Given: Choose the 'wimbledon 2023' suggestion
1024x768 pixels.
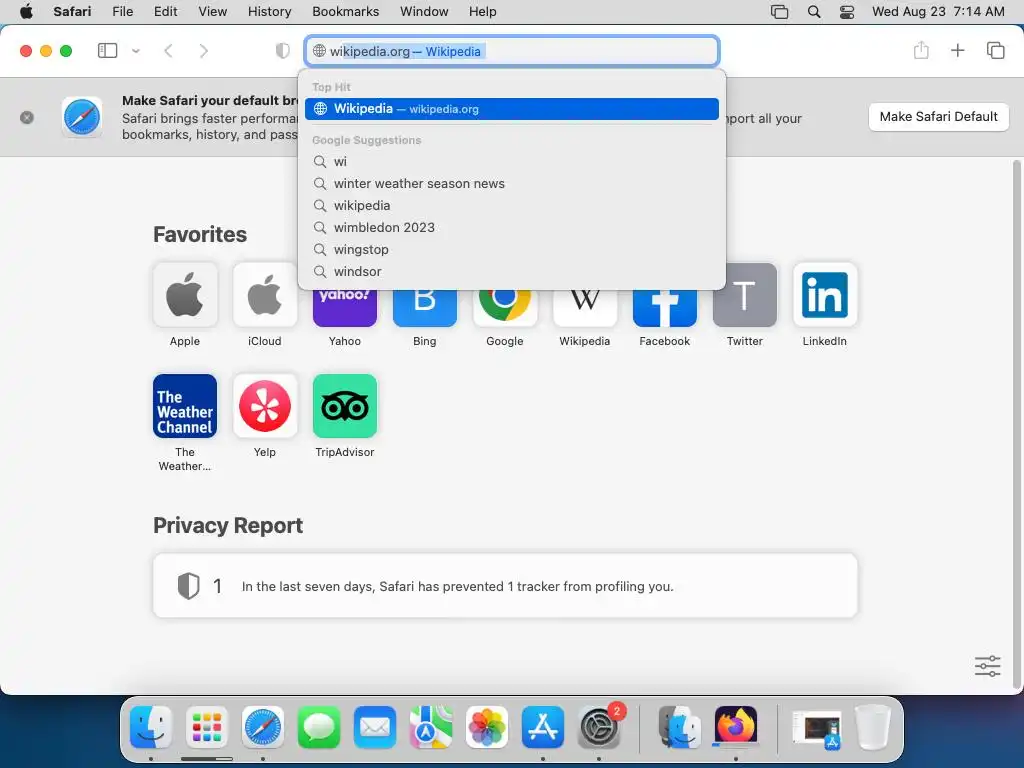Looking at the screenshot, I should (x=512, y=227).
